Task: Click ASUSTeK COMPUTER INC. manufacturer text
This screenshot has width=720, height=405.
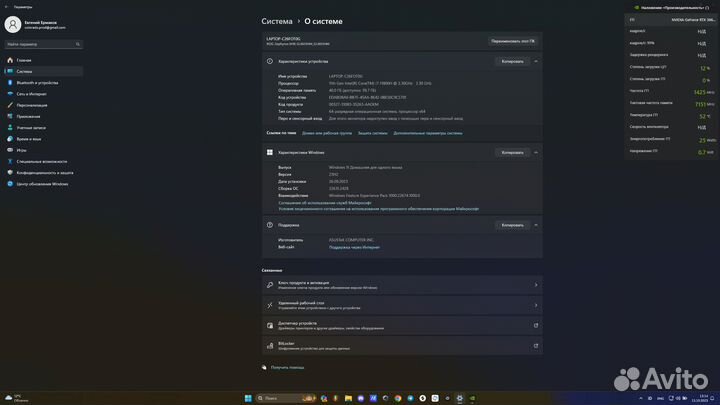Action: 351,240
